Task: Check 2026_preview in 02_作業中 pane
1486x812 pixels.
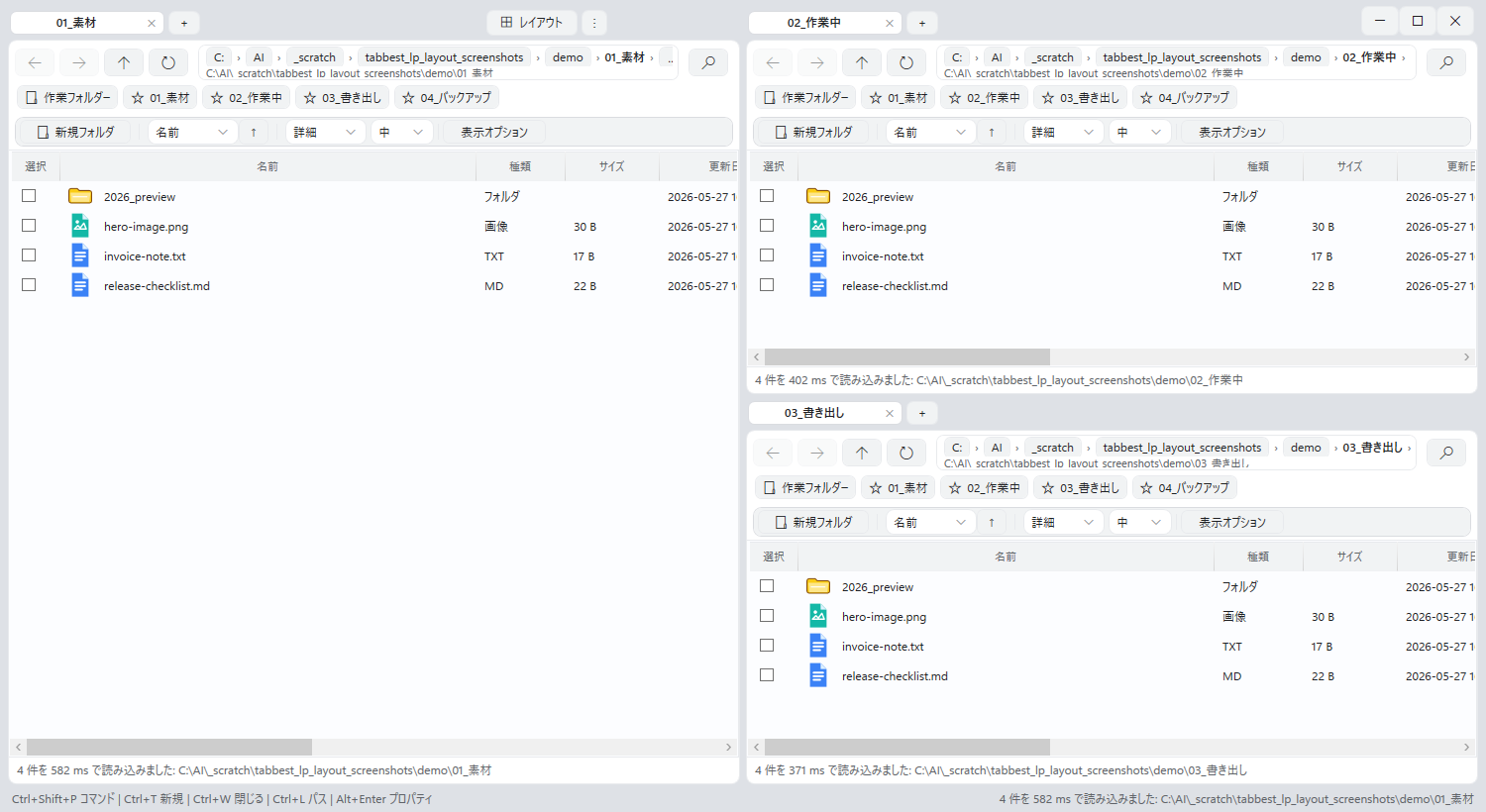Action: point(767,196)
